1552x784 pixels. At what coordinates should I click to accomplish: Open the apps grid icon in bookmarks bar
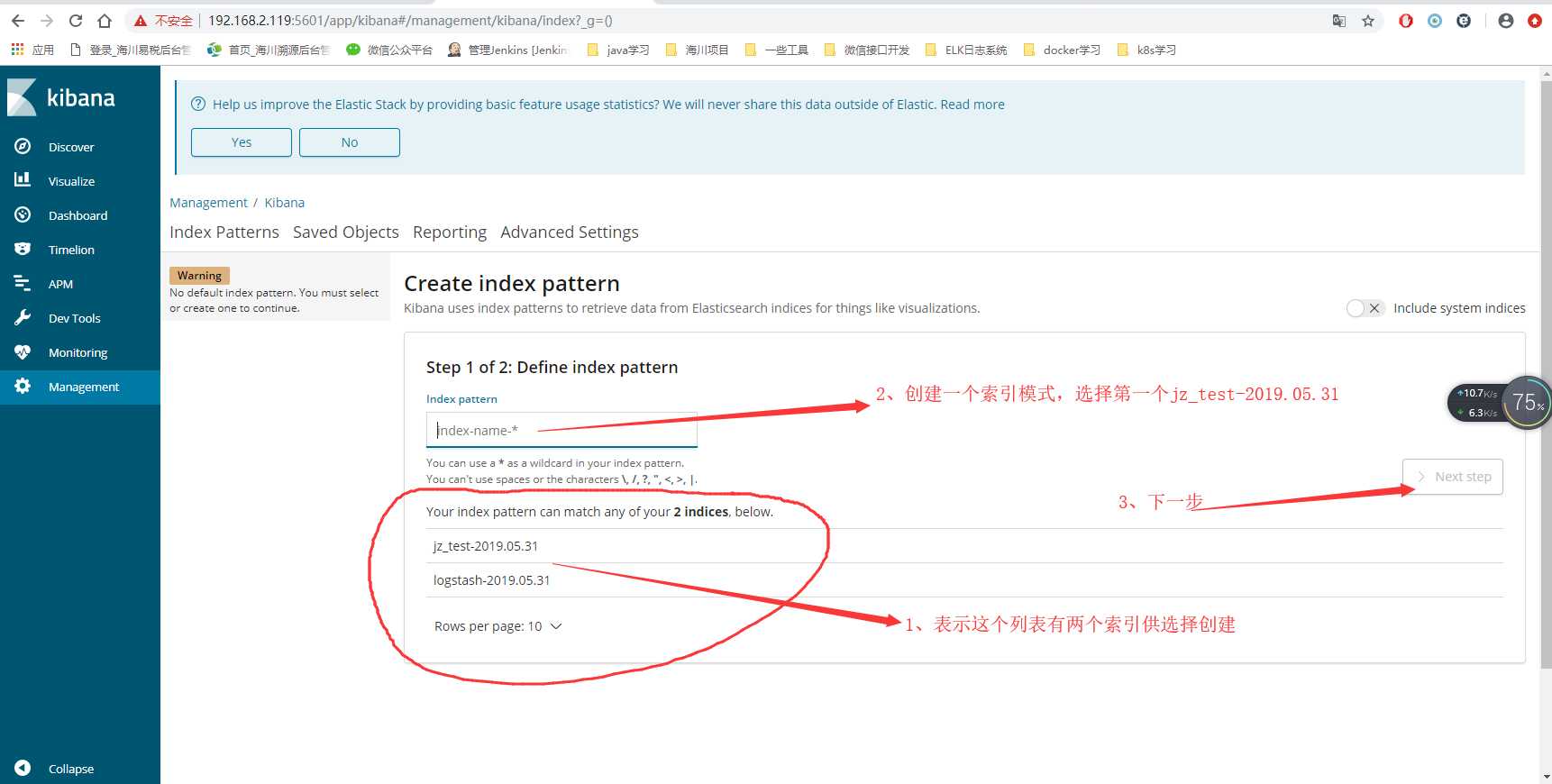pos(17,50)
